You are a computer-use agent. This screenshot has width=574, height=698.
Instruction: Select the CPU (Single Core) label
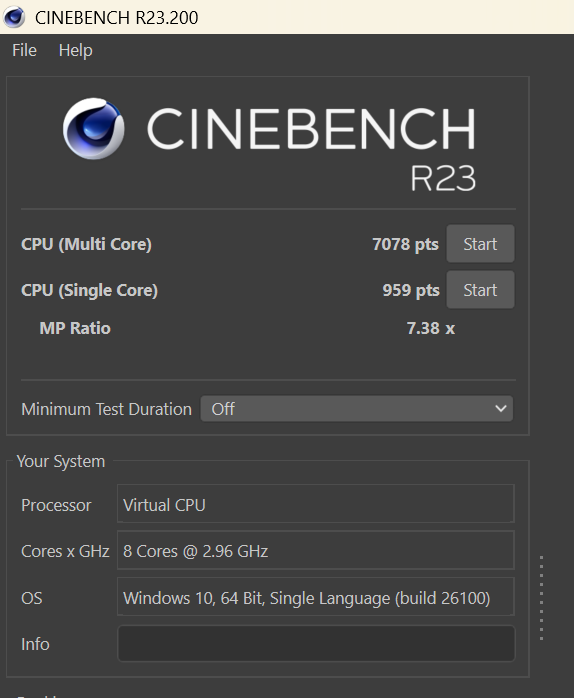click(x=90, y=290)
